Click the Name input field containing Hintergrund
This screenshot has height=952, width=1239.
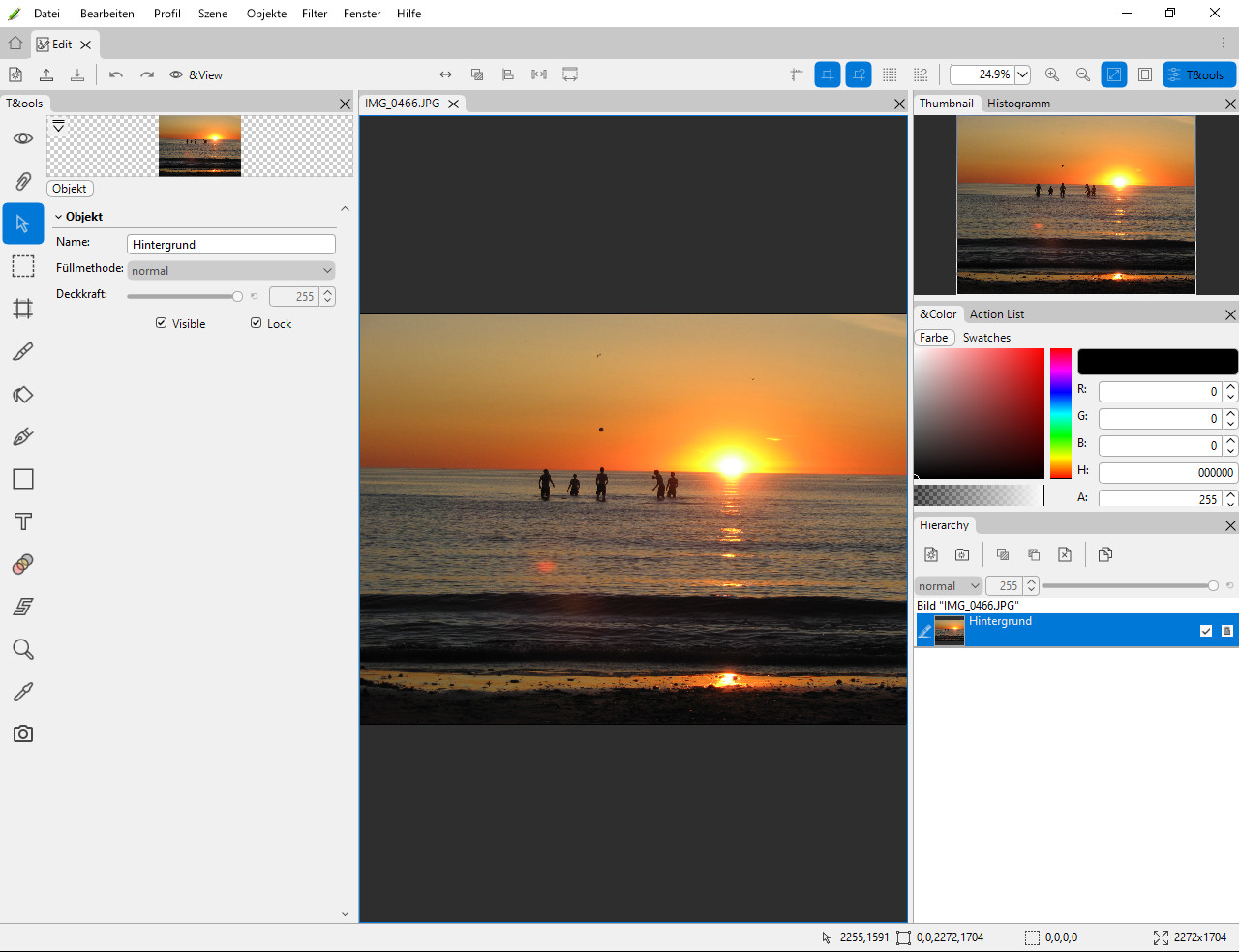230,245
